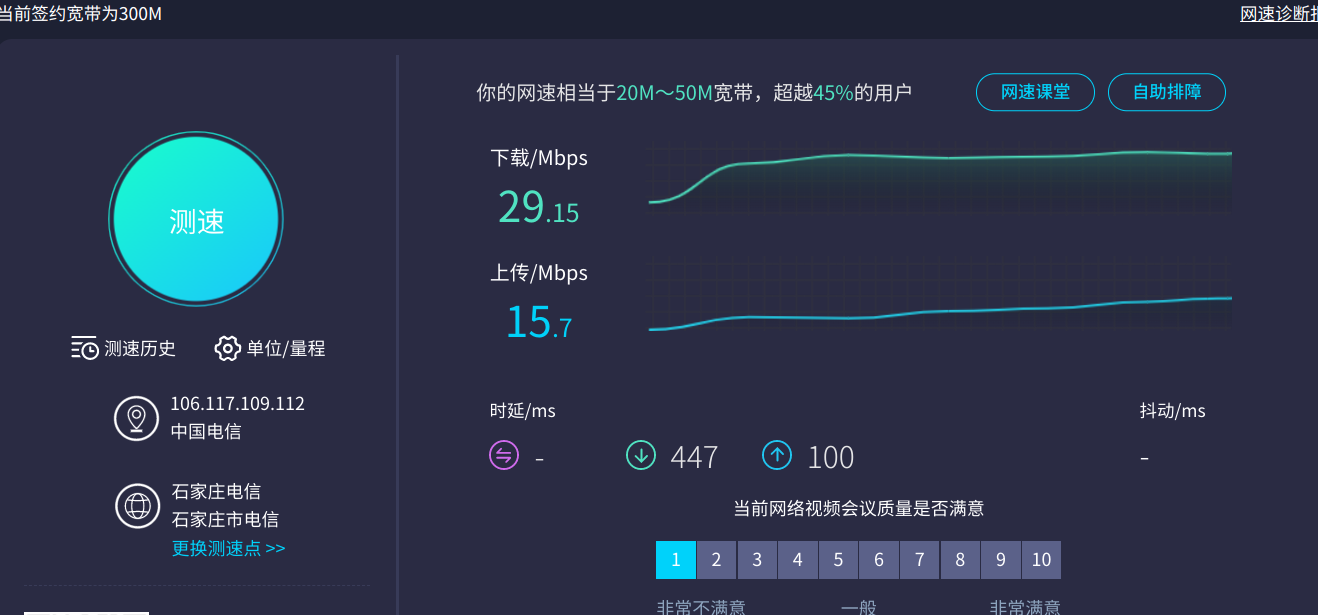Click the 当前网络视频会议质量是否满意 question text

click(x=859, y=508)
